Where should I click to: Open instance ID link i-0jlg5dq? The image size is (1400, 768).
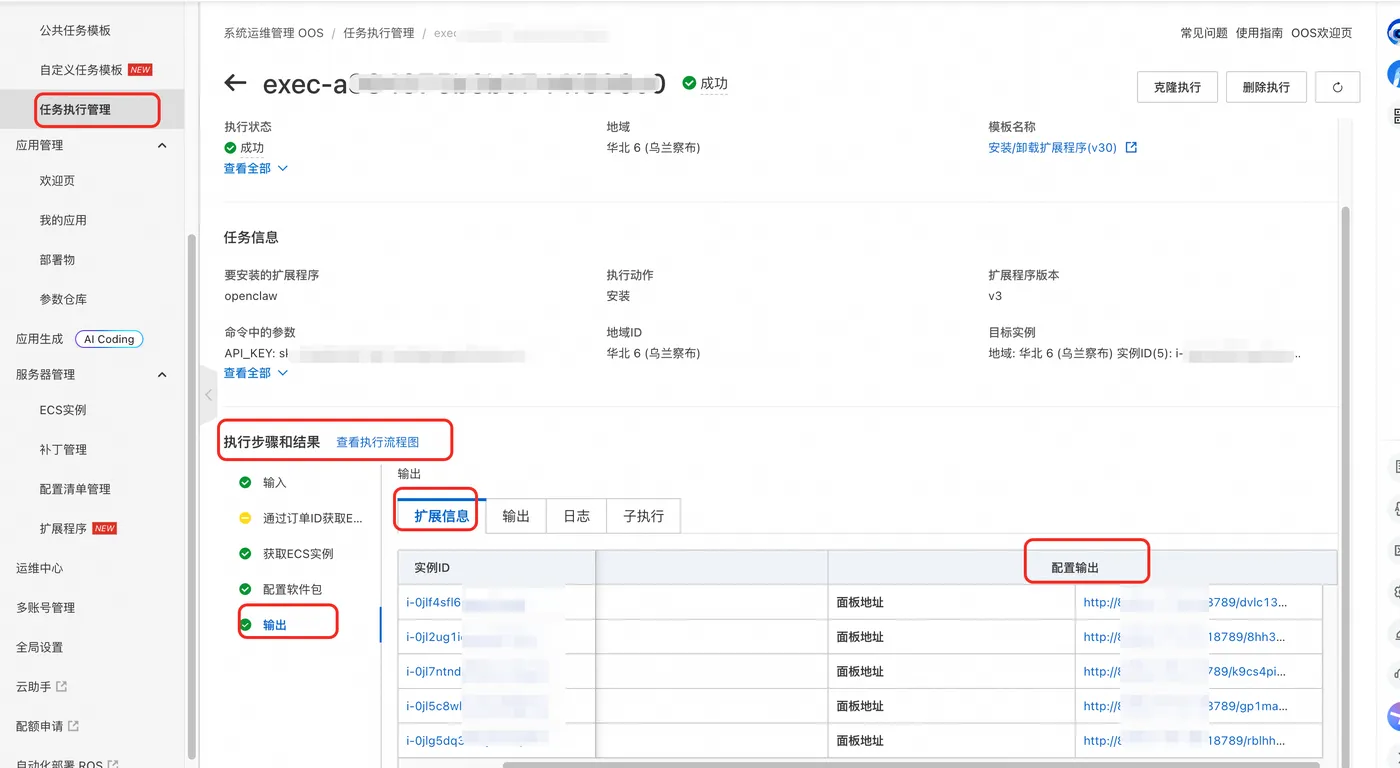(434, 741)
